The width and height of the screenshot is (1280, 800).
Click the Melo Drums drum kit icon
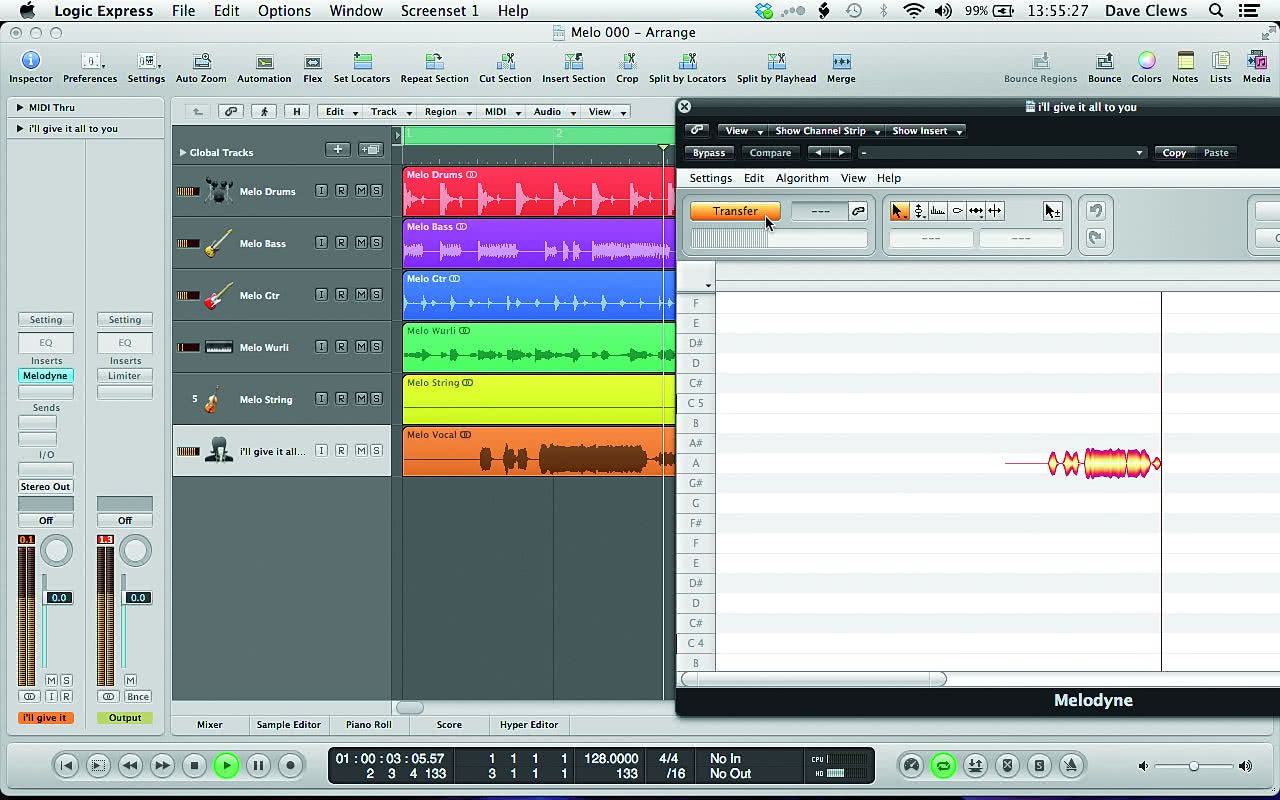coord(219,191)
